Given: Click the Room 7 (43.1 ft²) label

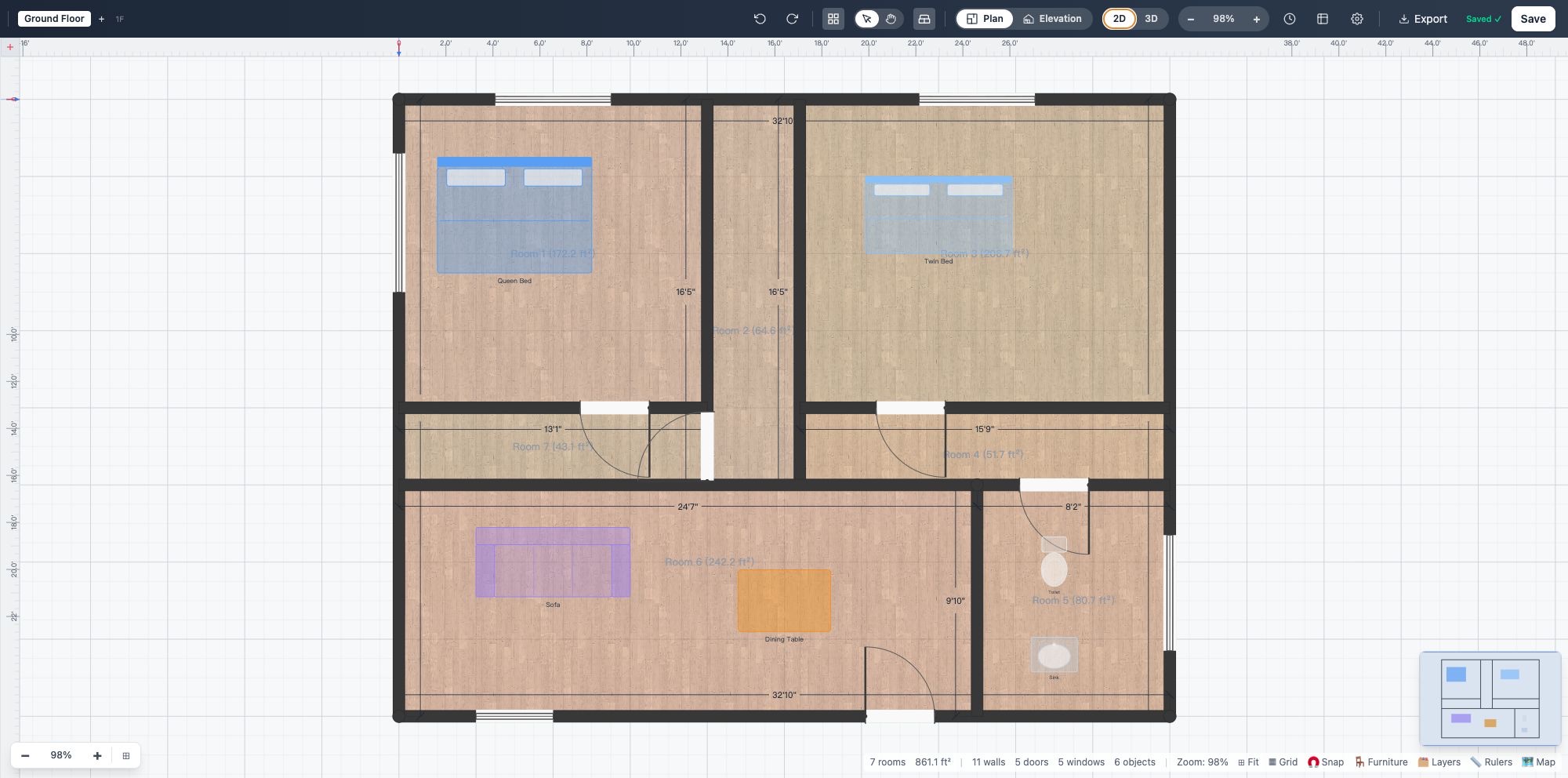Looking at the screenshot, I should tap(553, 447).
